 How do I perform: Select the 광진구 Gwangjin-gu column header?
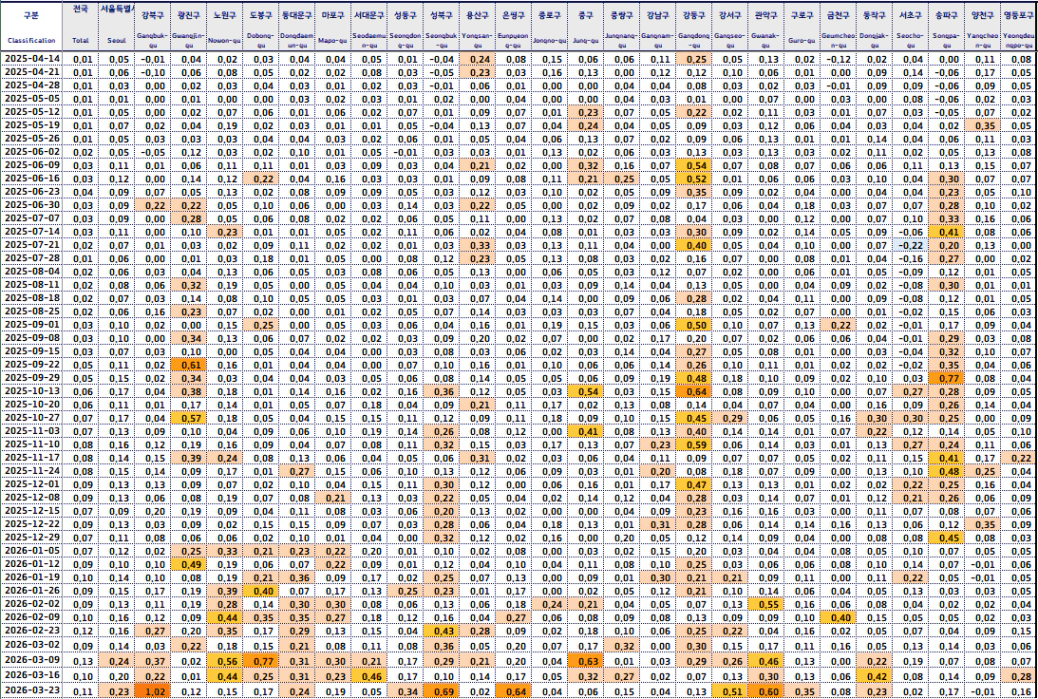(x=188, y=26)
